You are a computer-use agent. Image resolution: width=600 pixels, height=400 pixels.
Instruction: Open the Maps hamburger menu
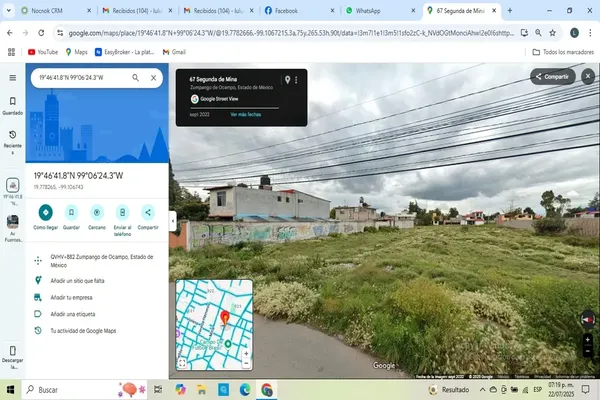pyautogui.click(x=12, y=77)
